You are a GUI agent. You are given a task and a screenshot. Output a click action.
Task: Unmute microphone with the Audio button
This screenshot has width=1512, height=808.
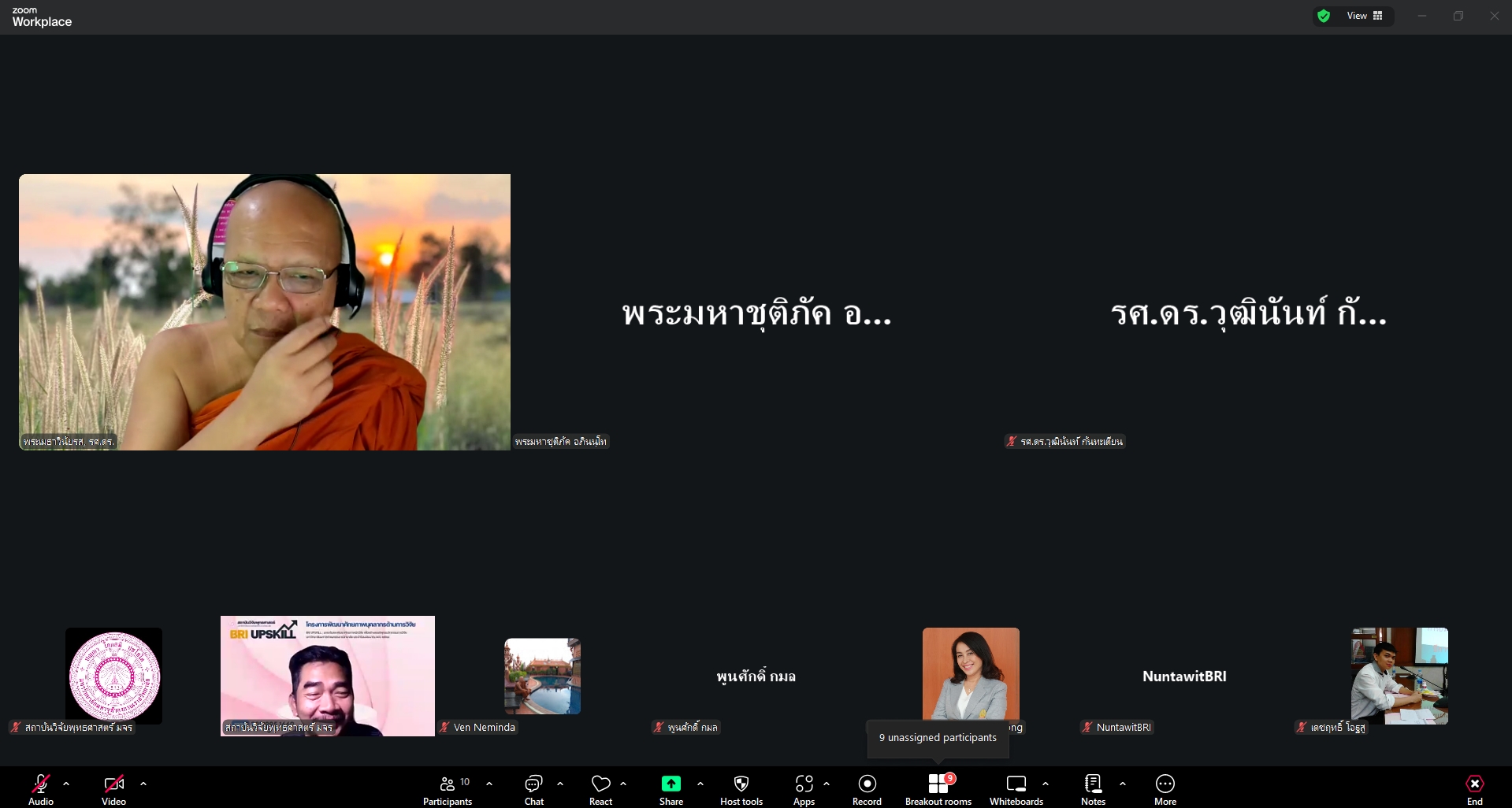(41, 788)
